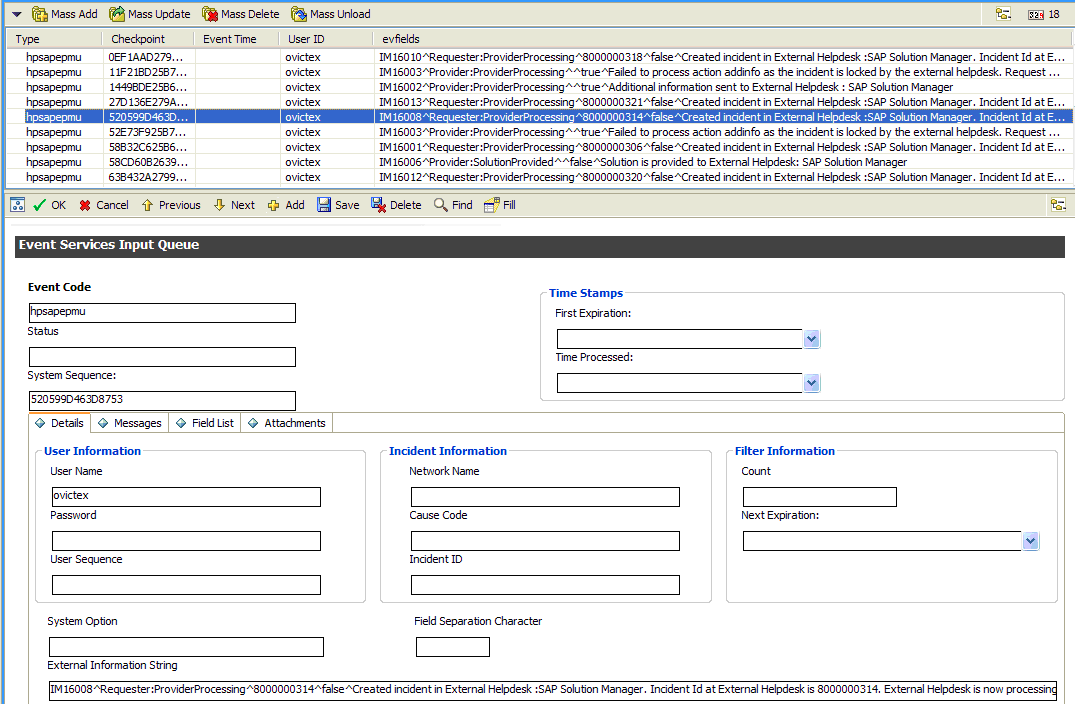Click the Fill button
This screenshot has width=1075, height=704.
pos(500,205)
